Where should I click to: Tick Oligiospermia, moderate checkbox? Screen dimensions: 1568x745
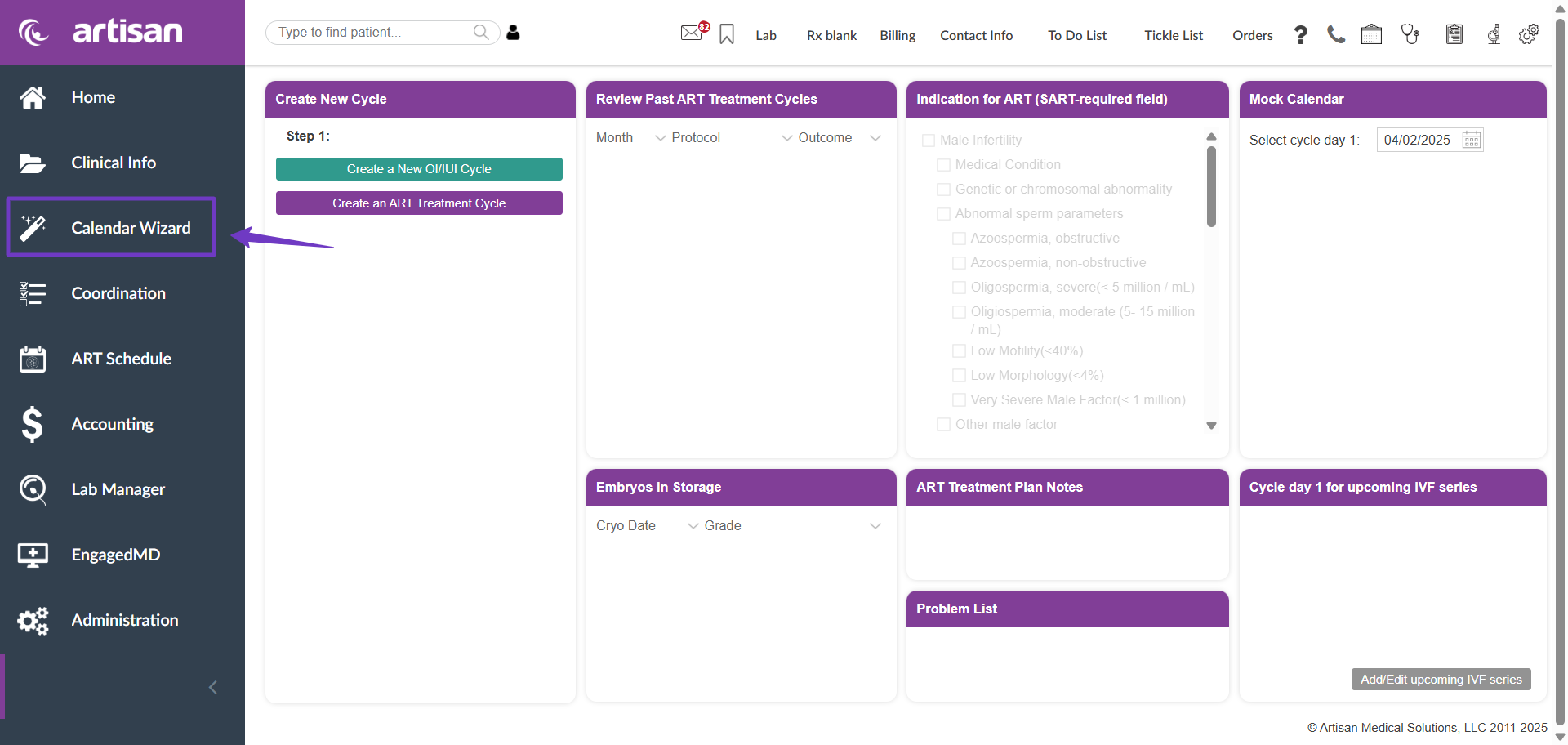point(959,312)
